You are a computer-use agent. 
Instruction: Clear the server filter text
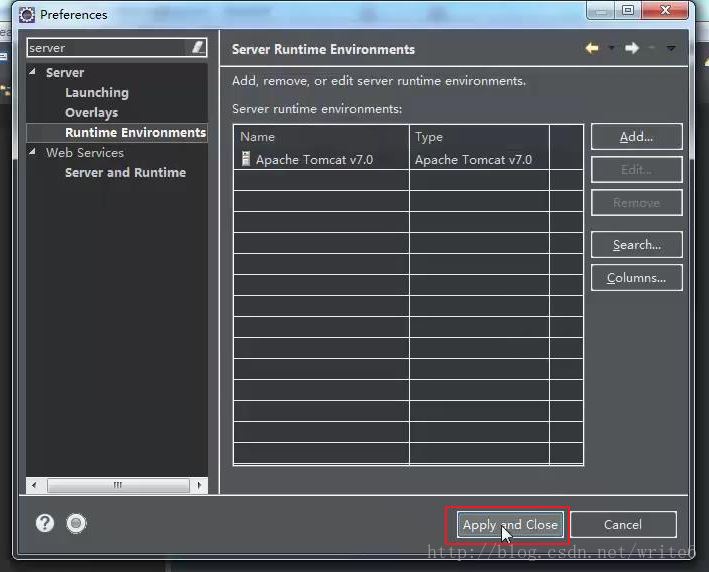198,47
